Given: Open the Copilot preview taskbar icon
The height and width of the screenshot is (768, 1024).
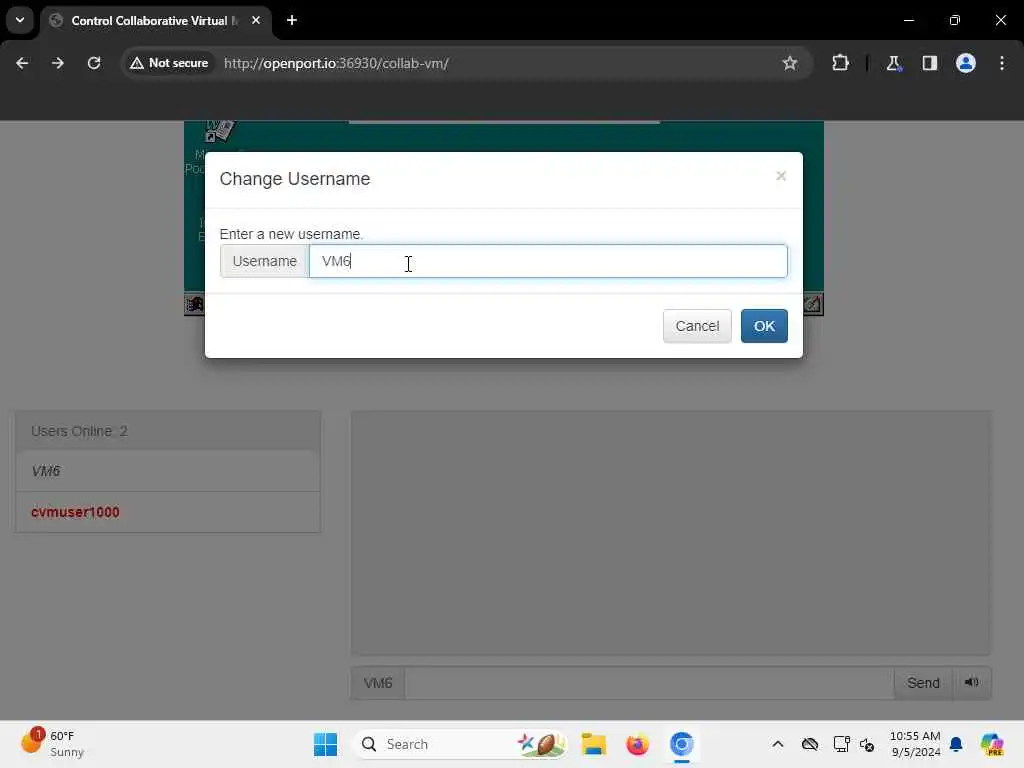Looking at the screenshot, I should [x=992, y=744].
